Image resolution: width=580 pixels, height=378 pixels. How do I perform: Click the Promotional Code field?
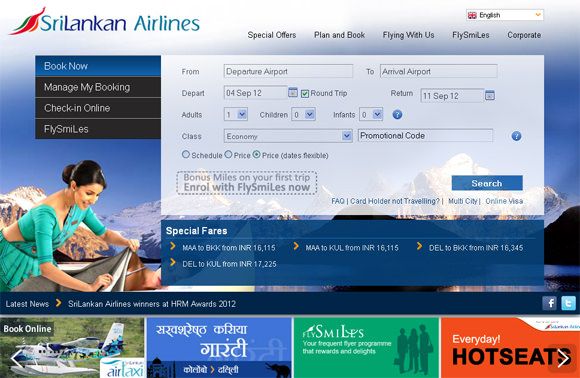(425, 136)
